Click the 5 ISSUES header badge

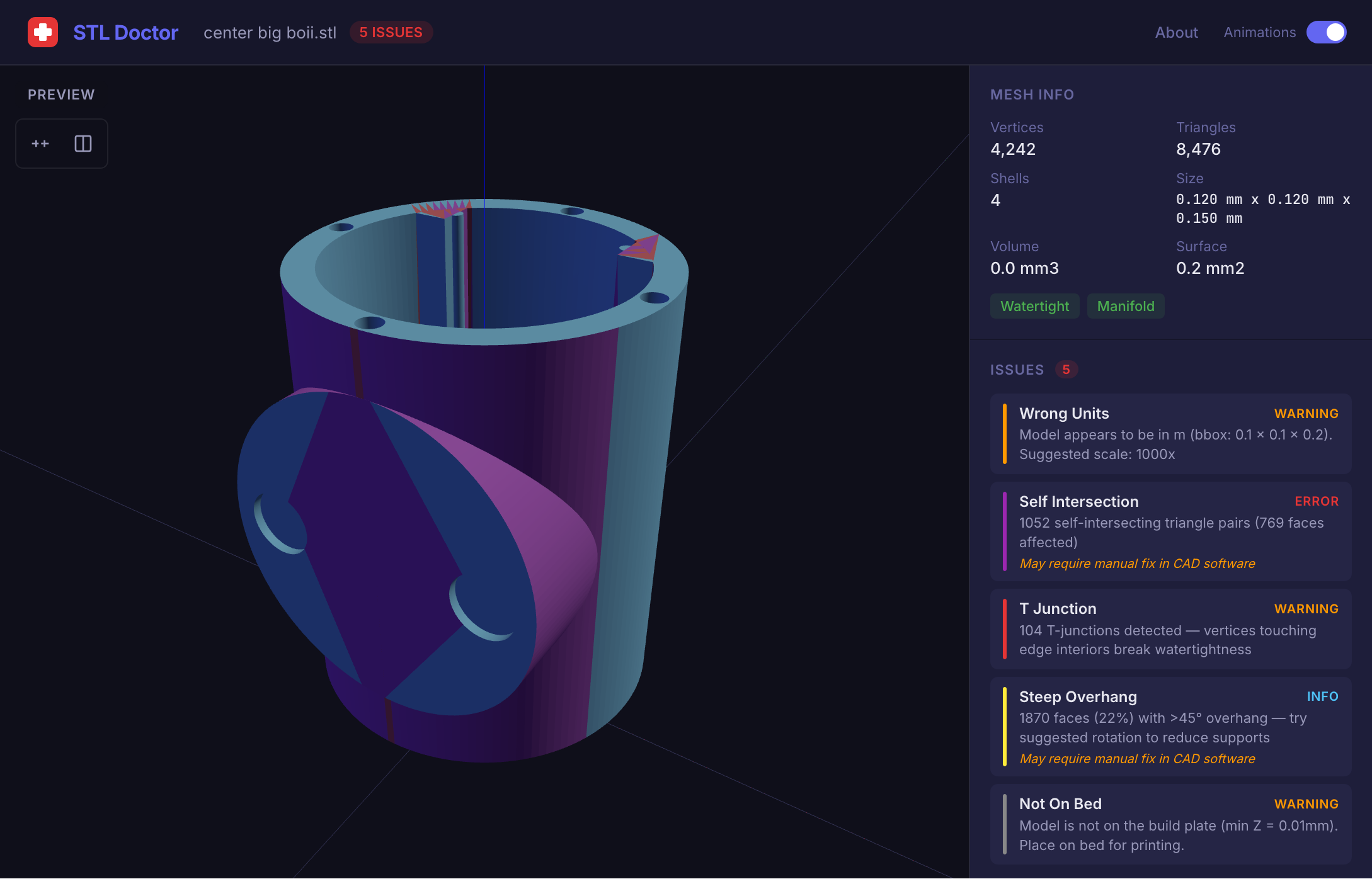pyautogui.click(x=391, y=32)
